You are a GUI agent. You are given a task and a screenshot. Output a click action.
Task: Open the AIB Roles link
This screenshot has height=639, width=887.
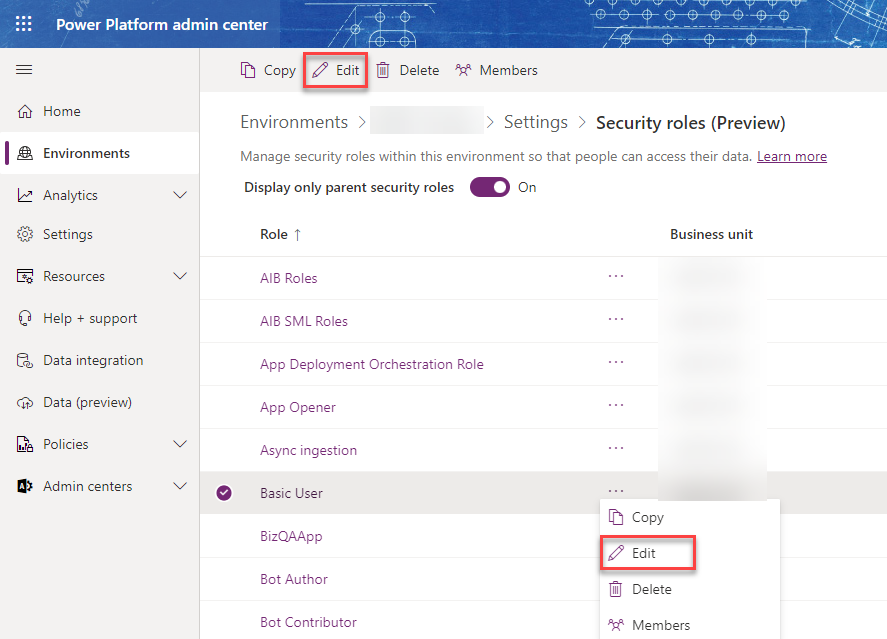[x=289, y=278]
